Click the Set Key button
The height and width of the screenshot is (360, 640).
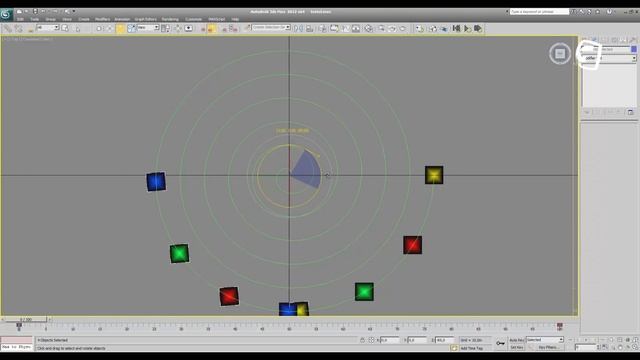pos(516,347)
